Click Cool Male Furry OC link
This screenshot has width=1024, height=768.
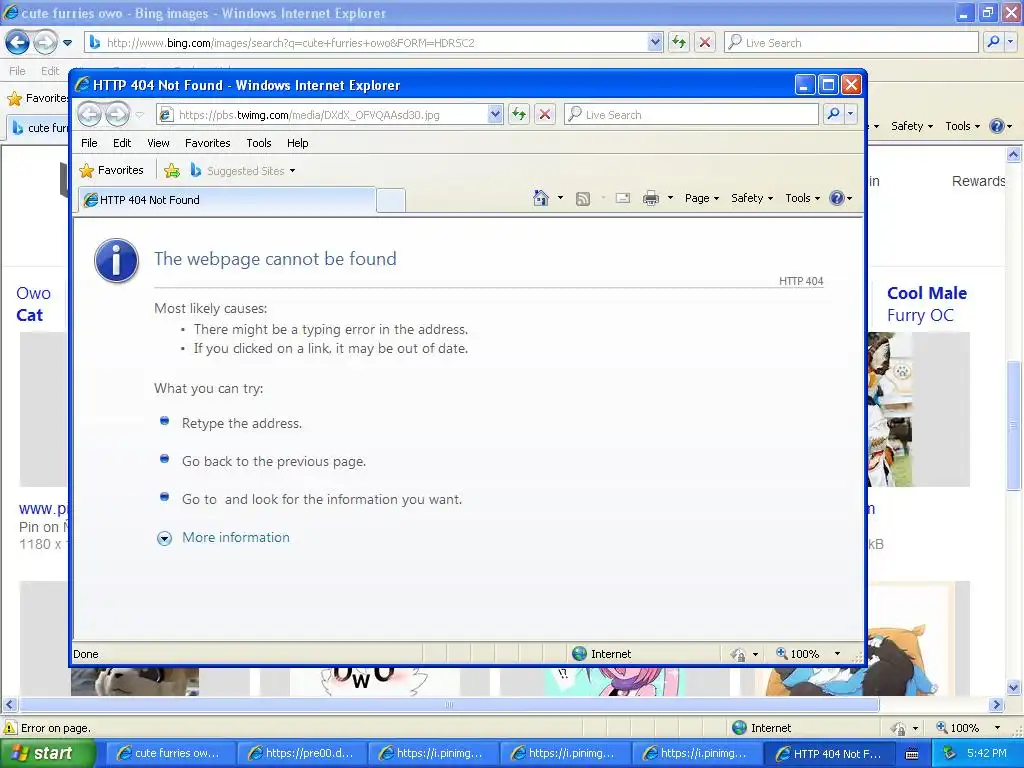[x=927, y=304]
